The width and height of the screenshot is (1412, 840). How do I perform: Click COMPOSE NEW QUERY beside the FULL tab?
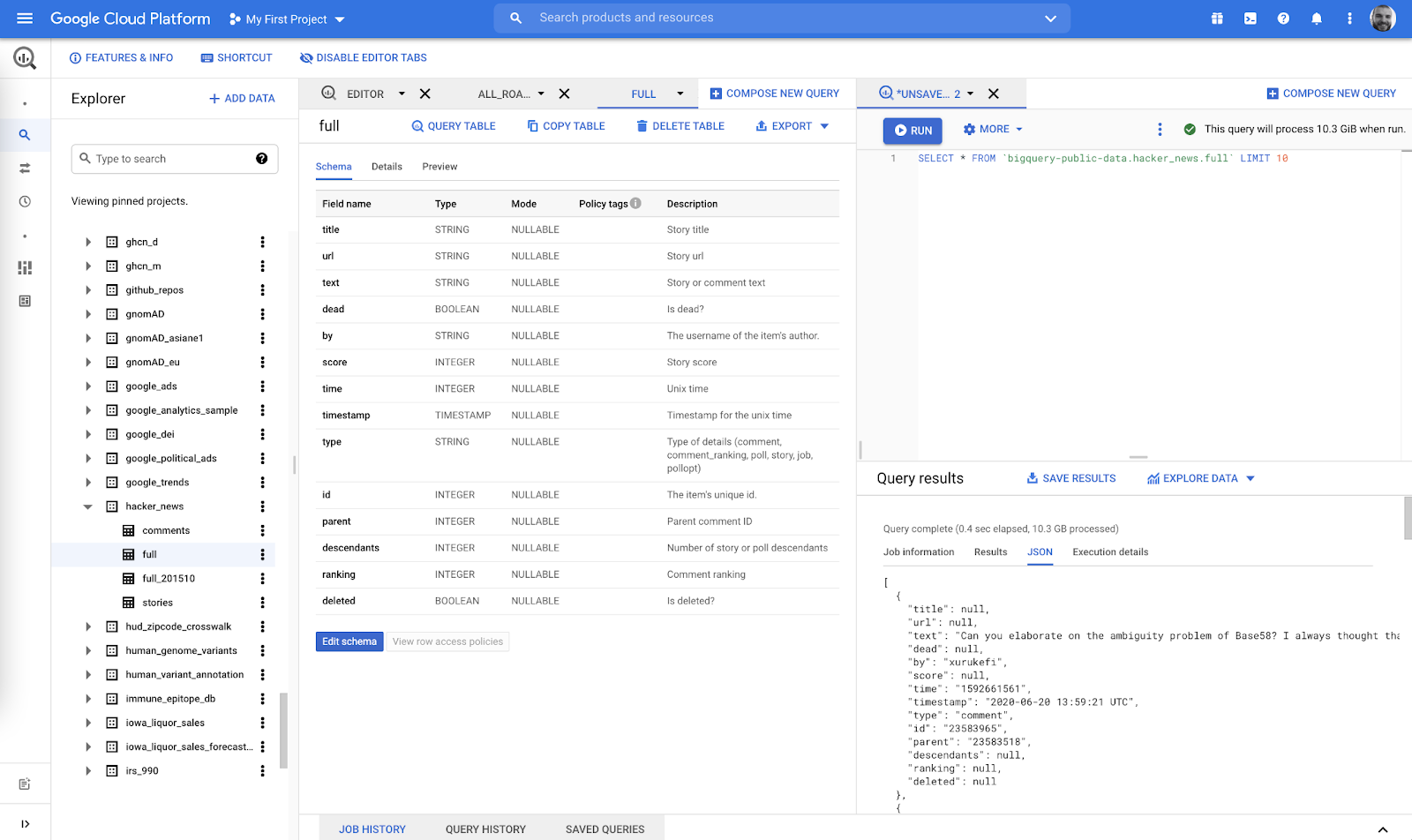pyautogui.click(x=775, y=94)
